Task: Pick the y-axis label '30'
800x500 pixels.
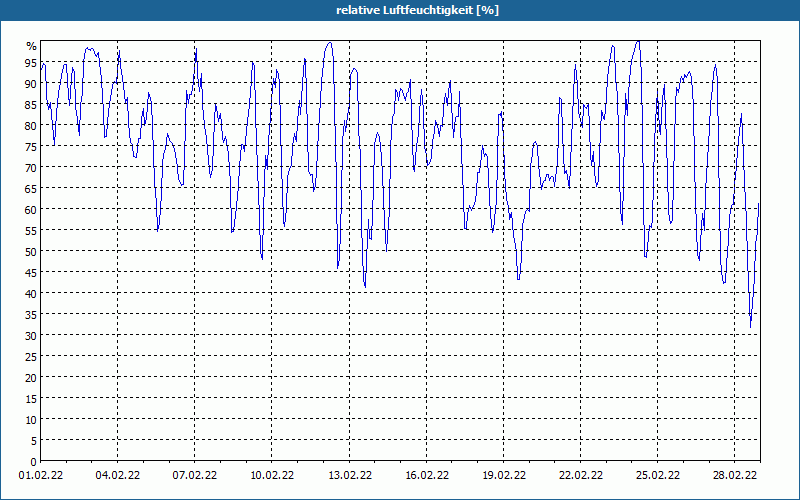Action: coord(31,336)
